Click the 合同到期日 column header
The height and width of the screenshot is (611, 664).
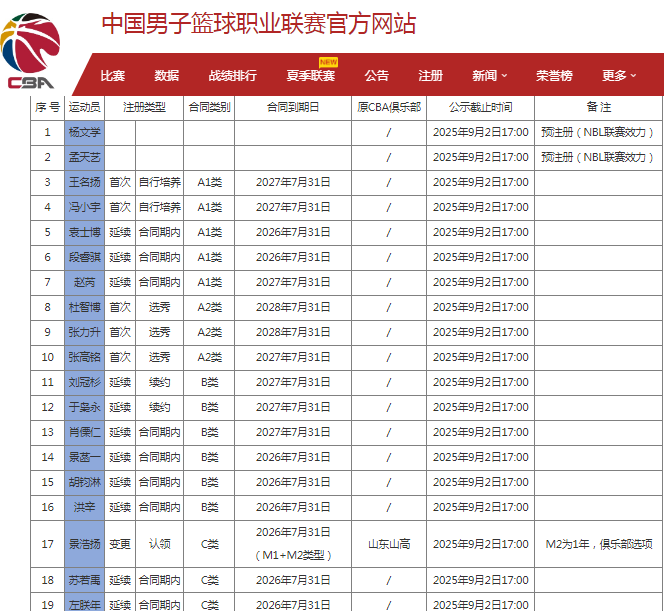click(293, 107)
